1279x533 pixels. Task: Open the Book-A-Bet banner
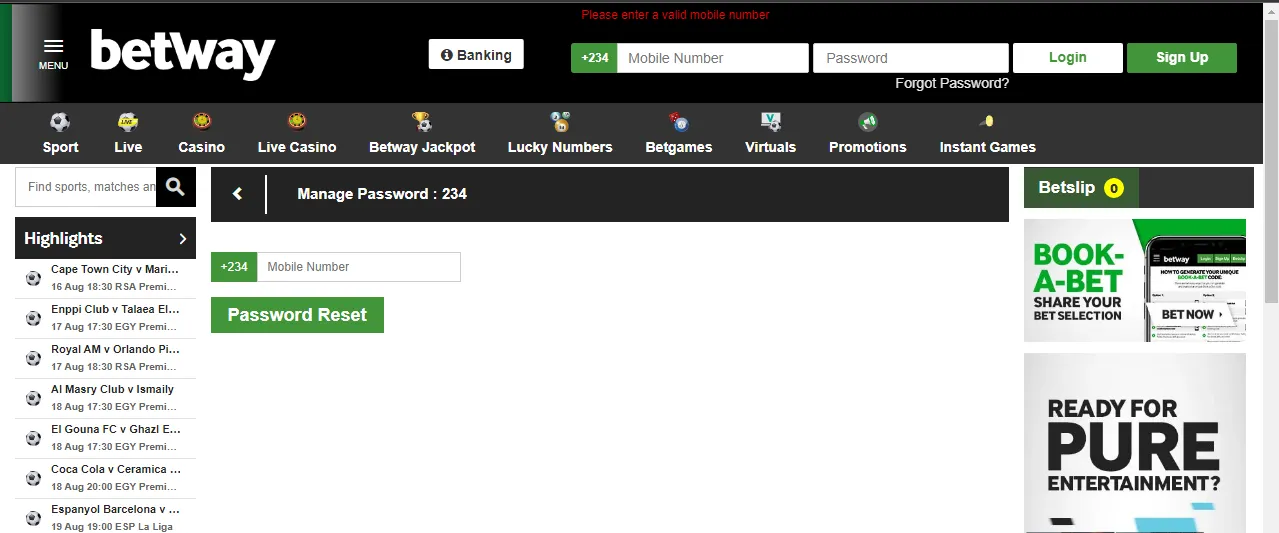(x=1135, y=280)
